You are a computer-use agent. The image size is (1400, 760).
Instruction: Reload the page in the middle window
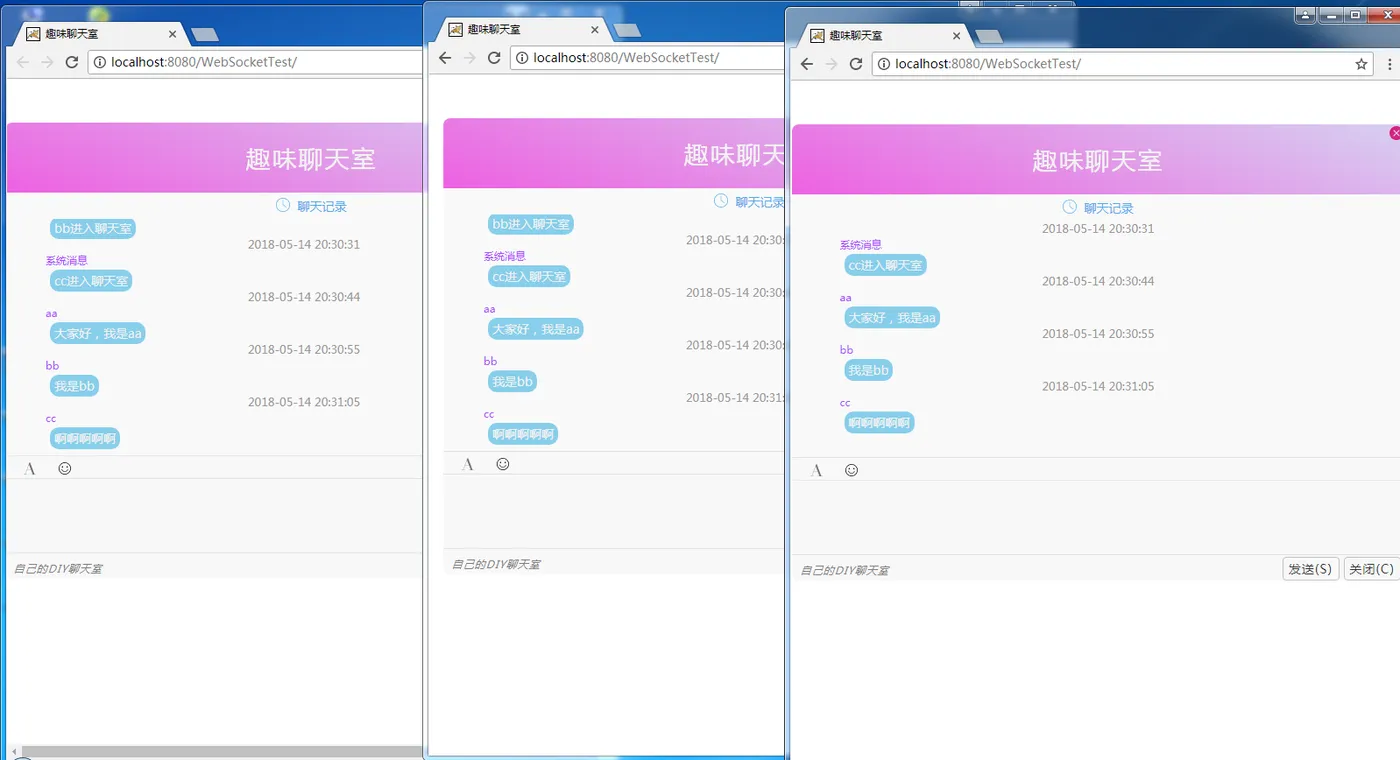pyautogui.click(x=494, y=58)
